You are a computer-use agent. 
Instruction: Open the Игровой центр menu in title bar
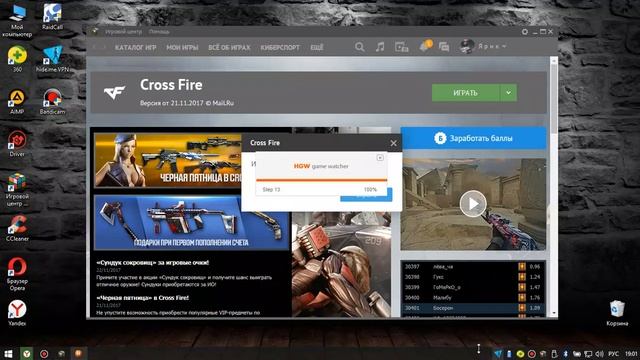(x=123, y=32)
